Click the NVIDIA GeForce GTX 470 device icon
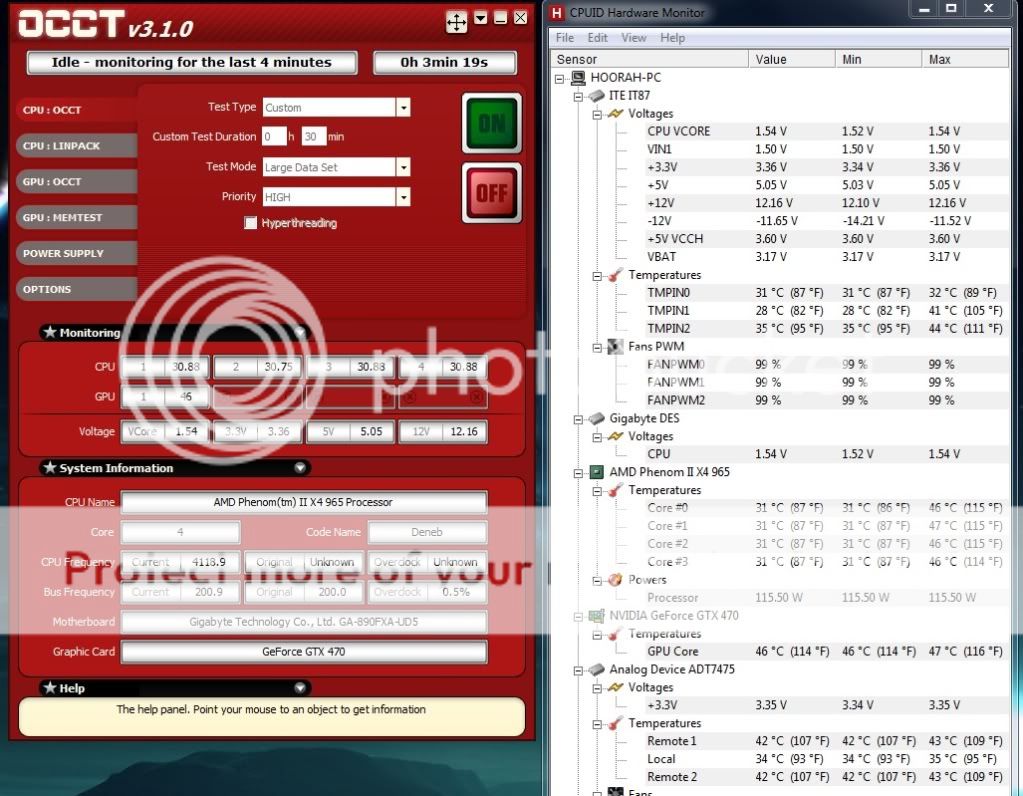This screenshot has width=1023, height=796. coord(596,616)
